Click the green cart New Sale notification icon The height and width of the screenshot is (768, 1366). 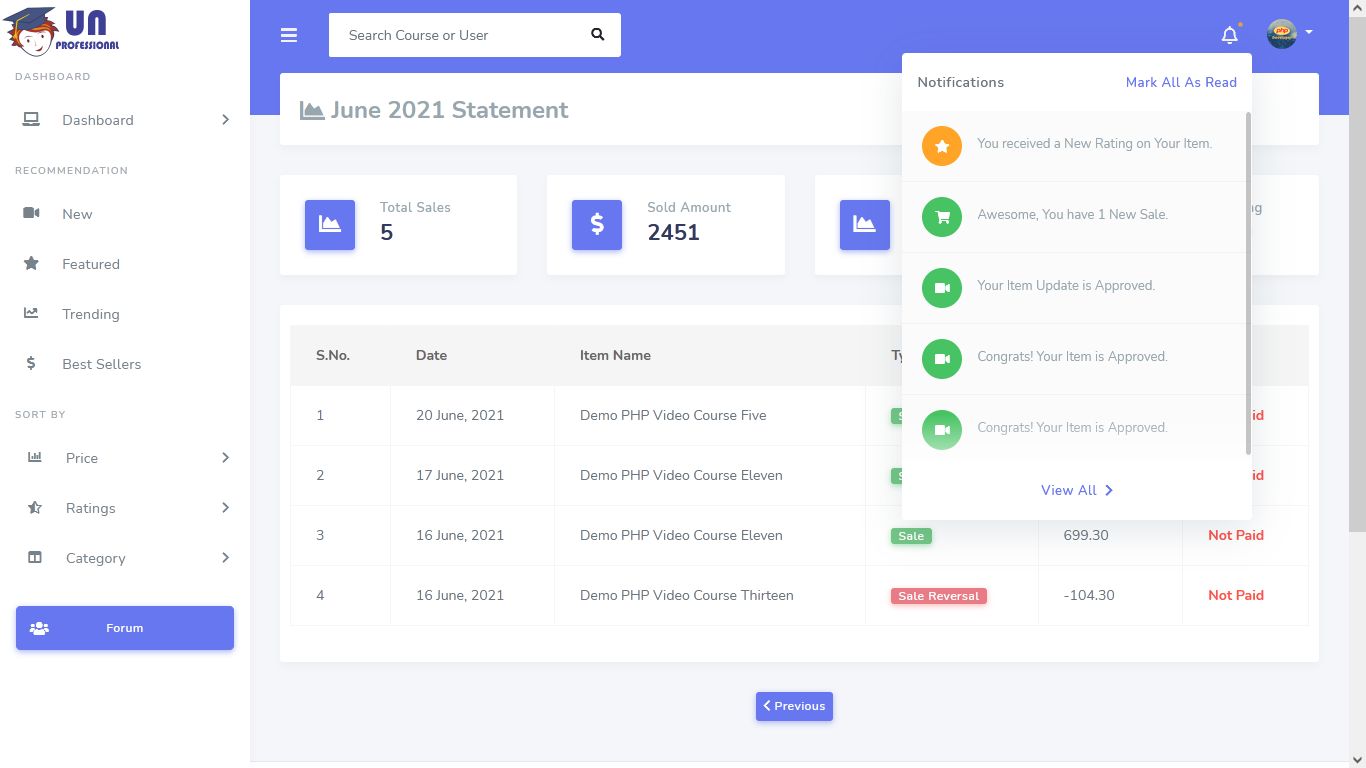pyautogui.click(x=942, y=217)
